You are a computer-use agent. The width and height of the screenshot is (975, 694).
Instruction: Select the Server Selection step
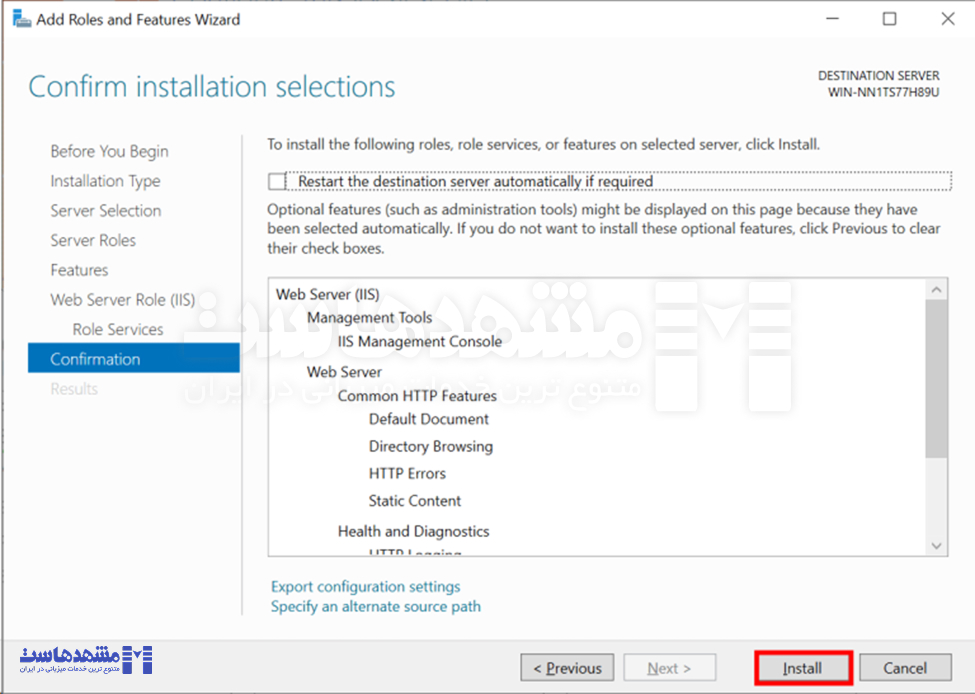pyautogui.click(x=106, y=211)
